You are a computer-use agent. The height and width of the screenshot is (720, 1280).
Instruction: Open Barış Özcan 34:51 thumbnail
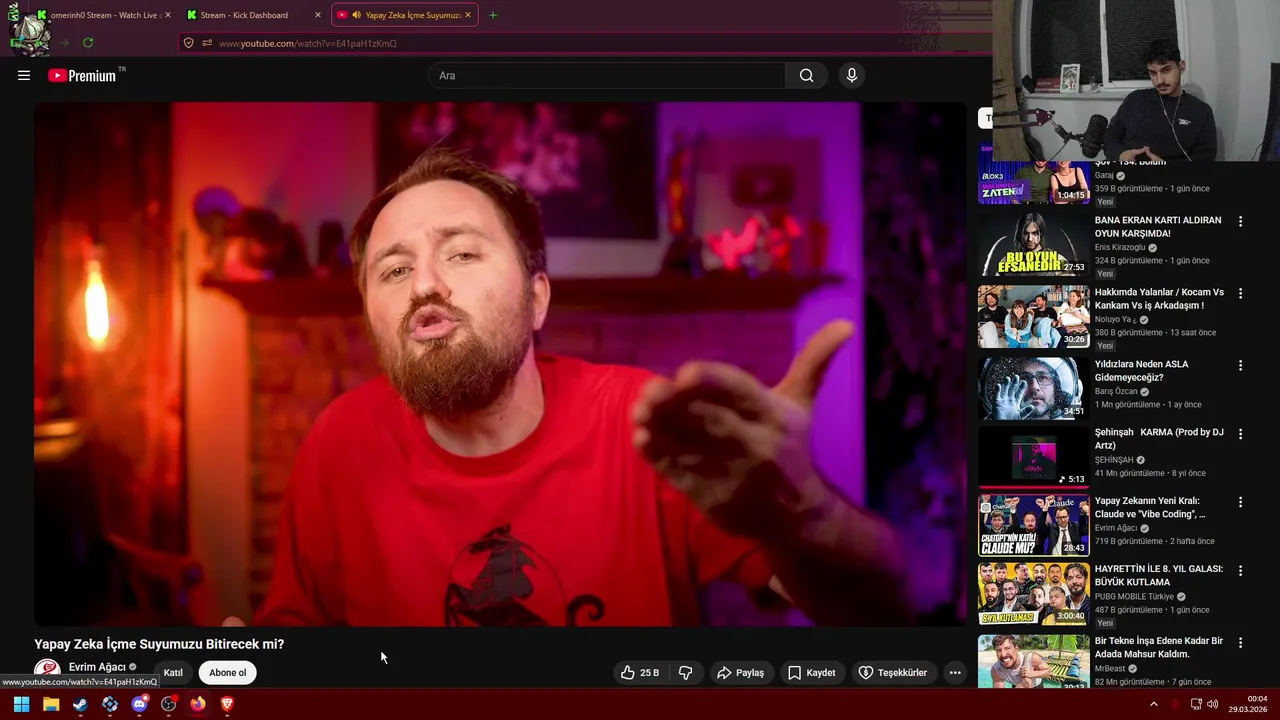click(1034, 389)
